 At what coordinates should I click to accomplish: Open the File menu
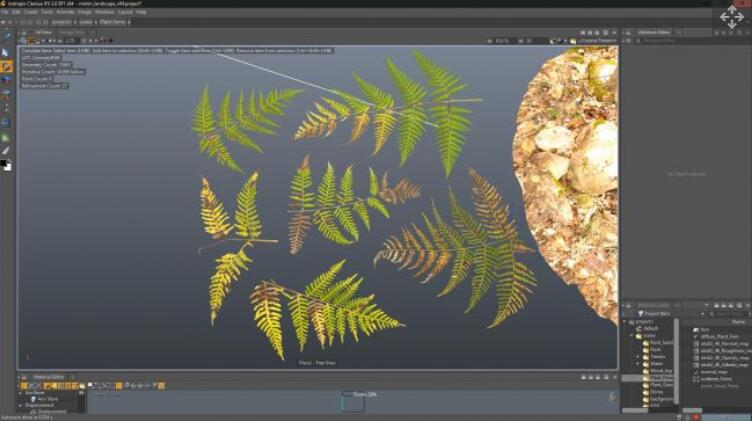5,12
